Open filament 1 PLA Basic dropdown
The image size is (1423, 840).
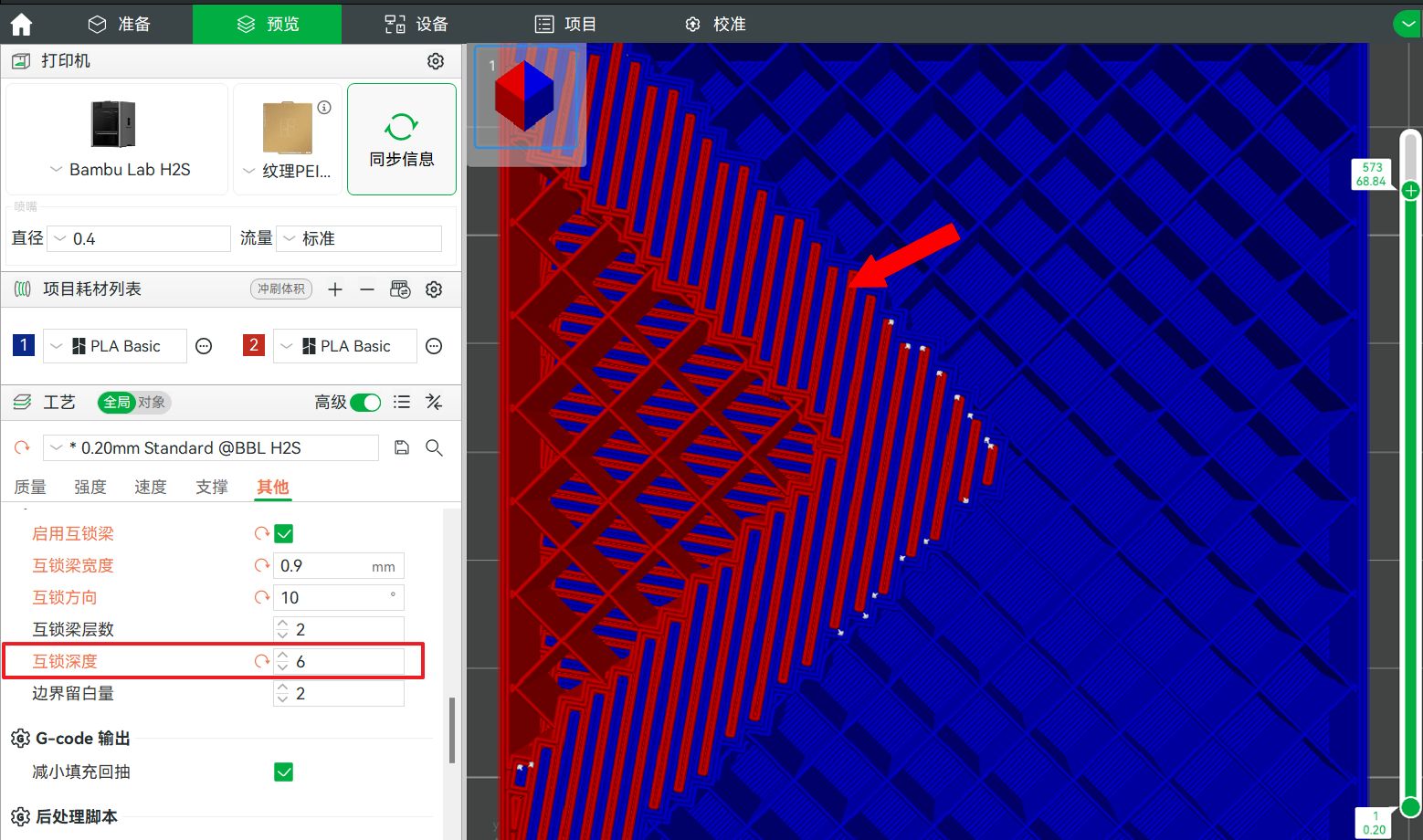point(115,346)
